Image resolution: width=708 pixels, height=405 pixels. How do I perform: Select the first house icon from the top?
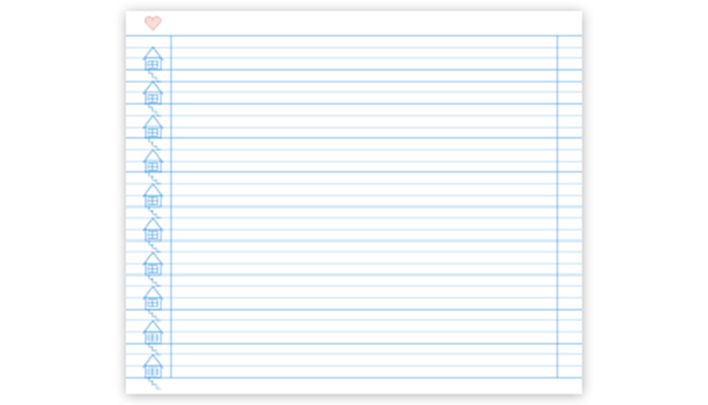click(153, 58)
